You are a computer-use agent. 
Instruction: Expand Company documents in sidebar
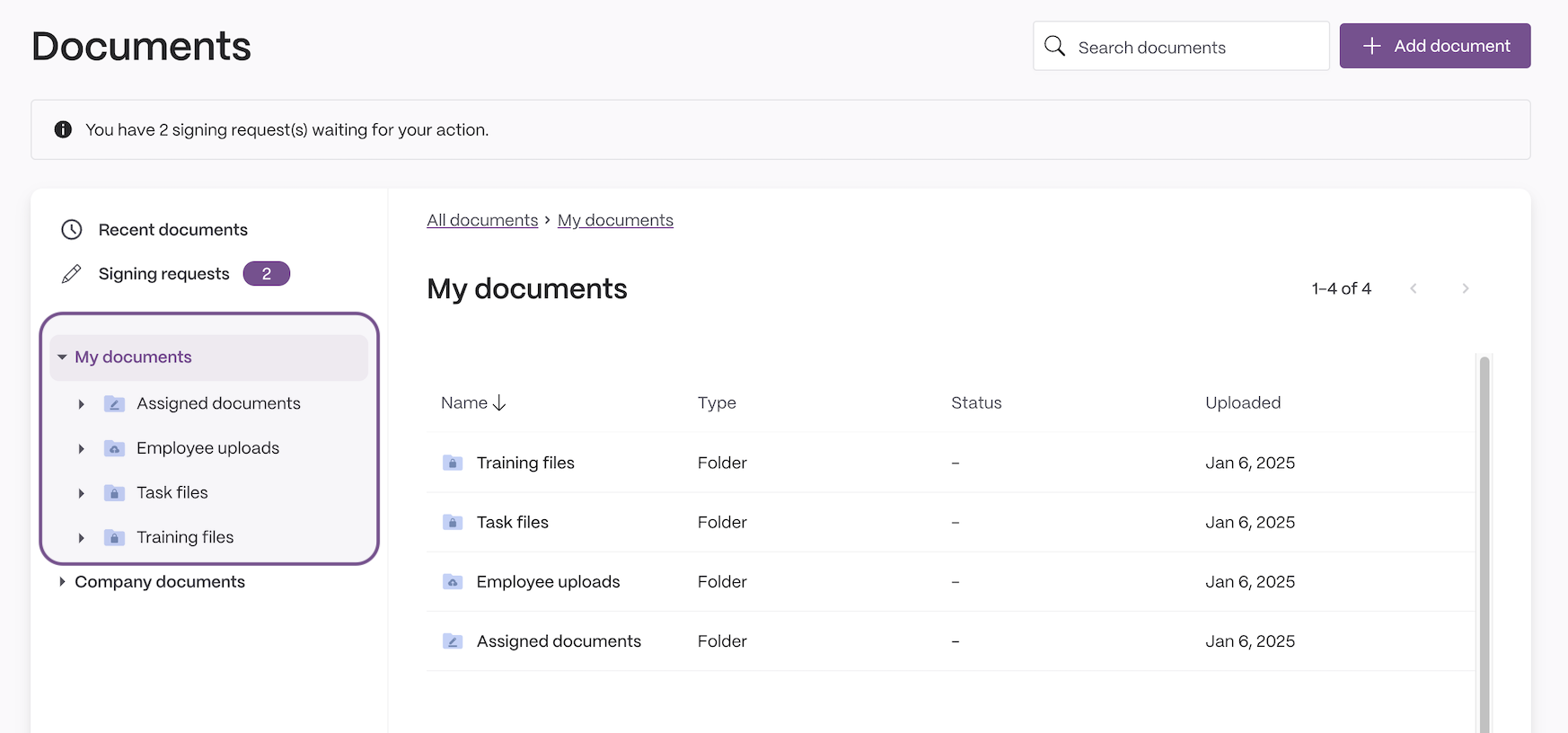tap(62, 582)
